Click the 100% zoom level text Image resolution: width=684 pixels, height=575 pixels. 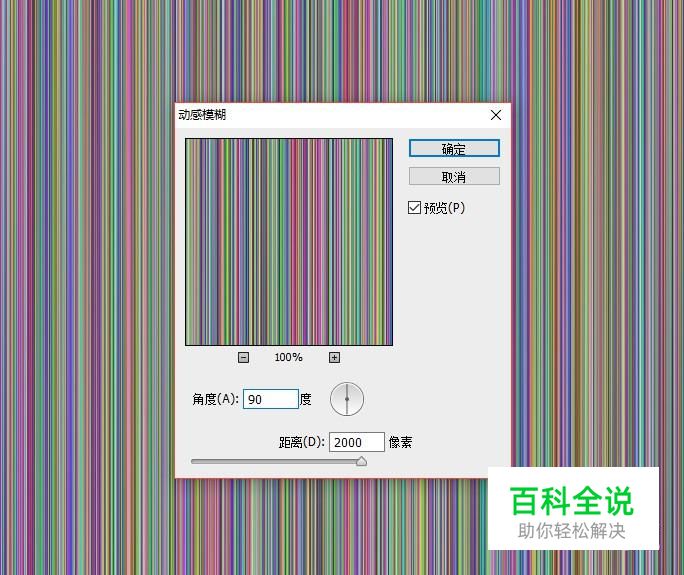[x=288, y=357]
